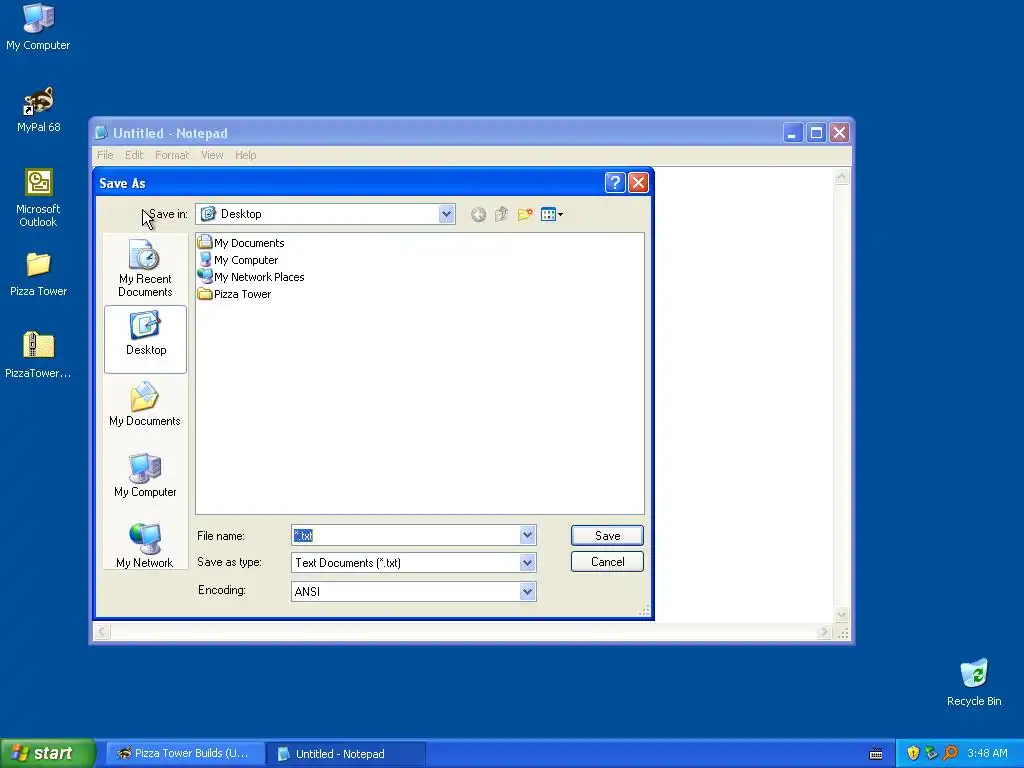Close the Save As dialog
Image resolution: width=1024 pixels, height=768 pixels.
638,183
